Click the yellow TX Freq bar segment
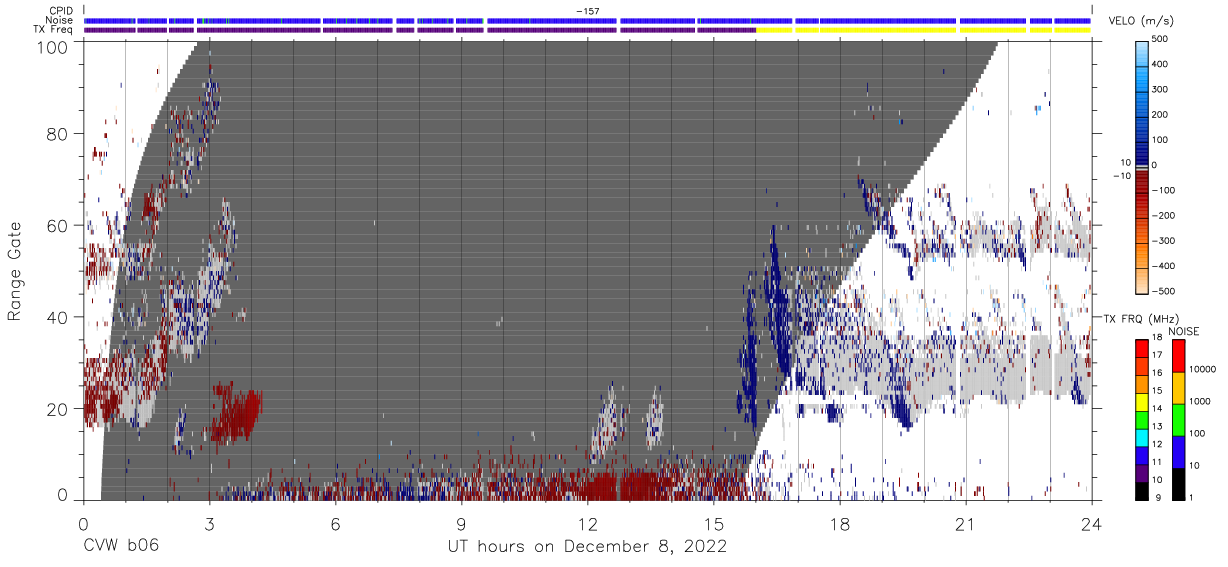 [923, 30]
